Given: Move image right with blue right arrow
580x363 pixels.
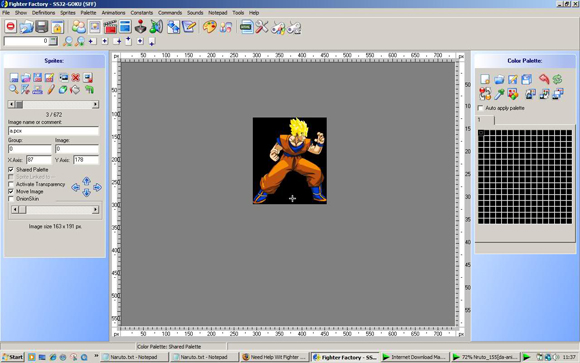Looking at the screenshot, I should (x=97, y=187).
